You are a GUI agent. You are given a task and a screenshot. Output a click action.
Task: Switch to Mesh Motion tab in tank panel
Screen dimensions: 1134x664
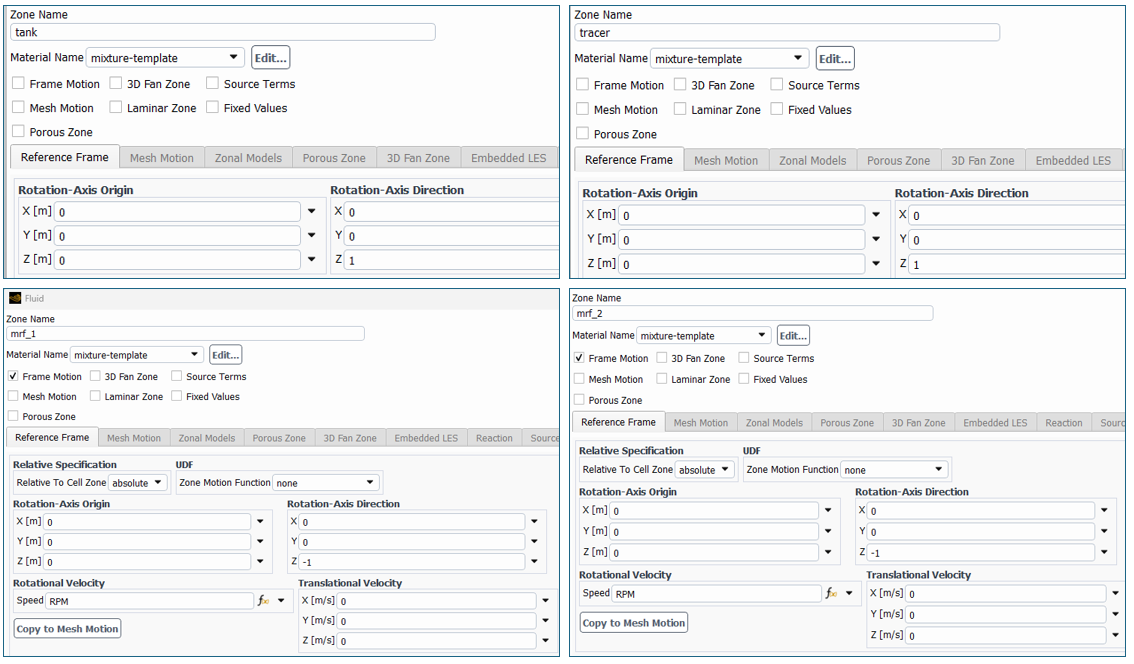(161, 158)
